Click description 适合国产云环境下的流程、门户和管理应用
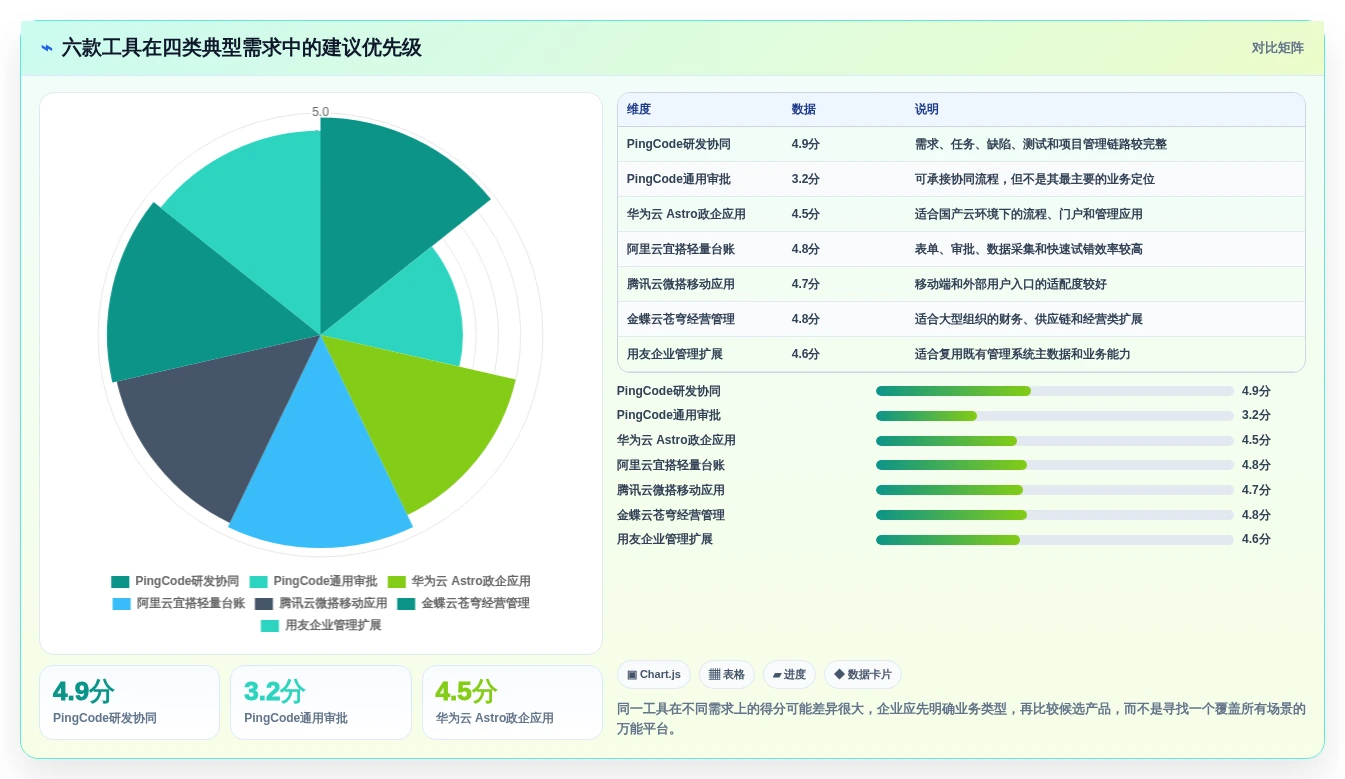 point(1028,214)
